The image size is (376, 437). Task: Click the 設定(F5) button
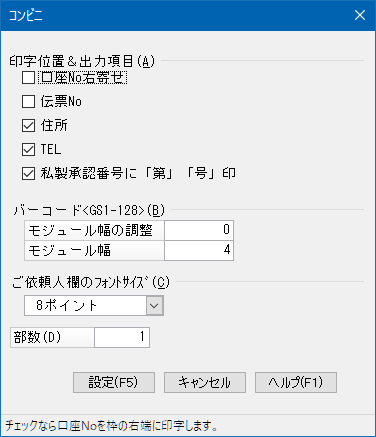click(114, 382)
